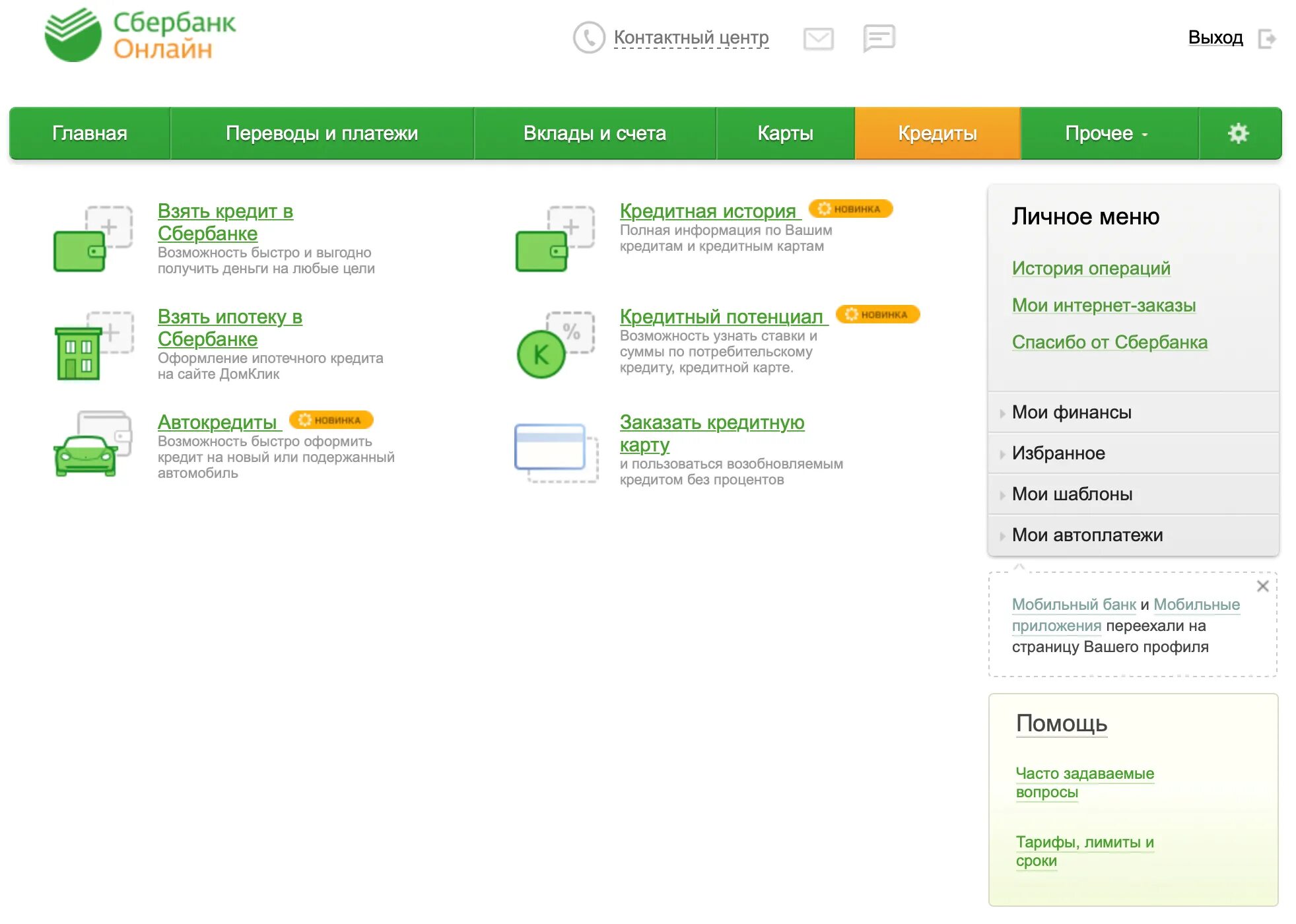Open the envelope mail icon

pyautogui.click(x=819, y=39)
